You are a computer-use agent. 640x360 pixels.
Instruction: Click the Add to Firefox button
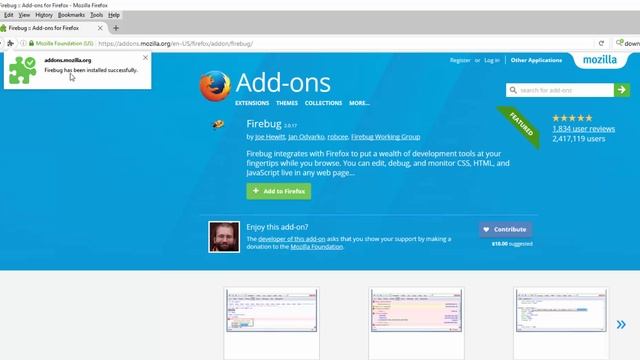point(279,191)
